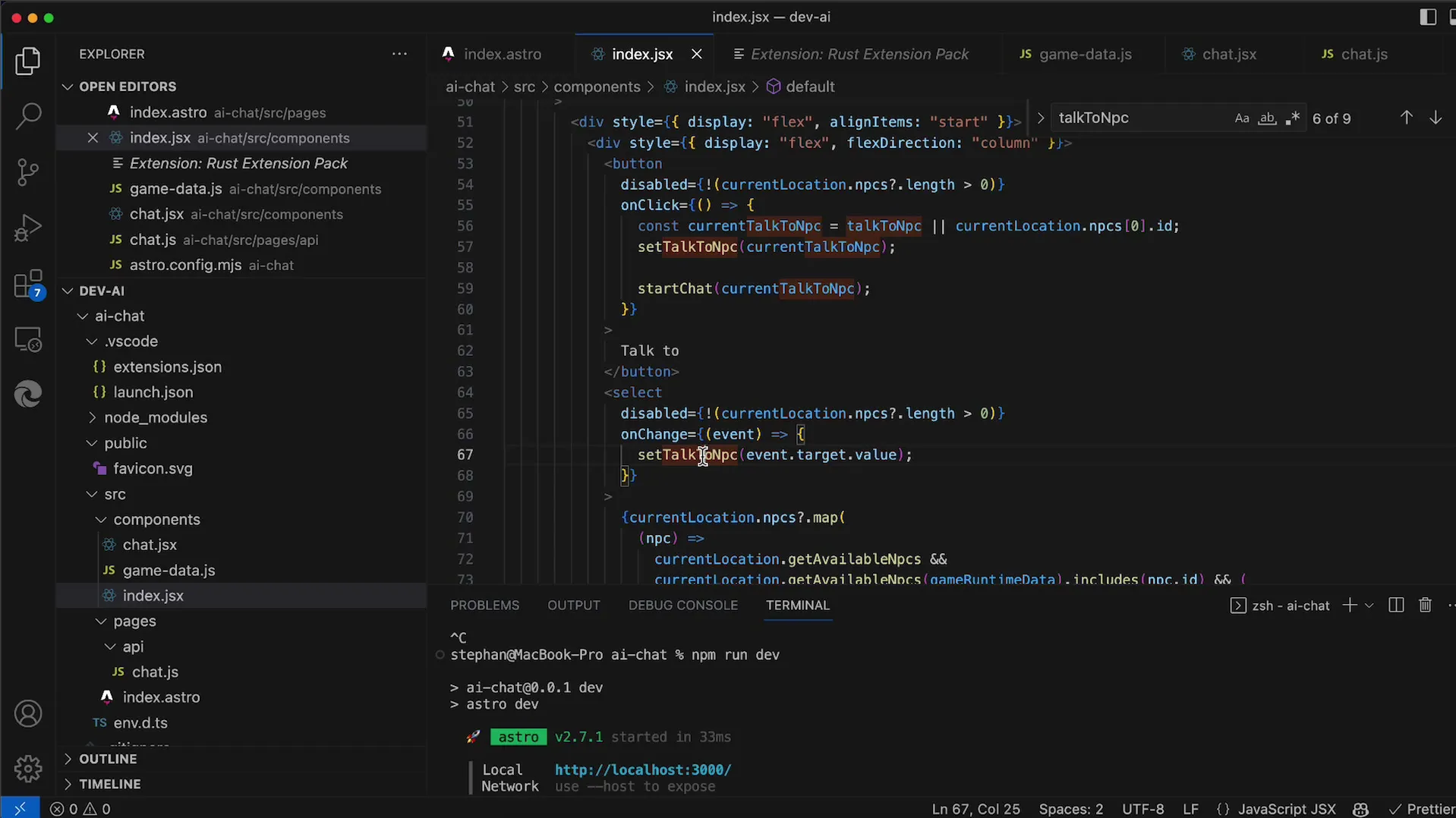Screen dimensions: 1456x818
Task: Collapse the ai-chat folder
Action: [x=119, y=316]
